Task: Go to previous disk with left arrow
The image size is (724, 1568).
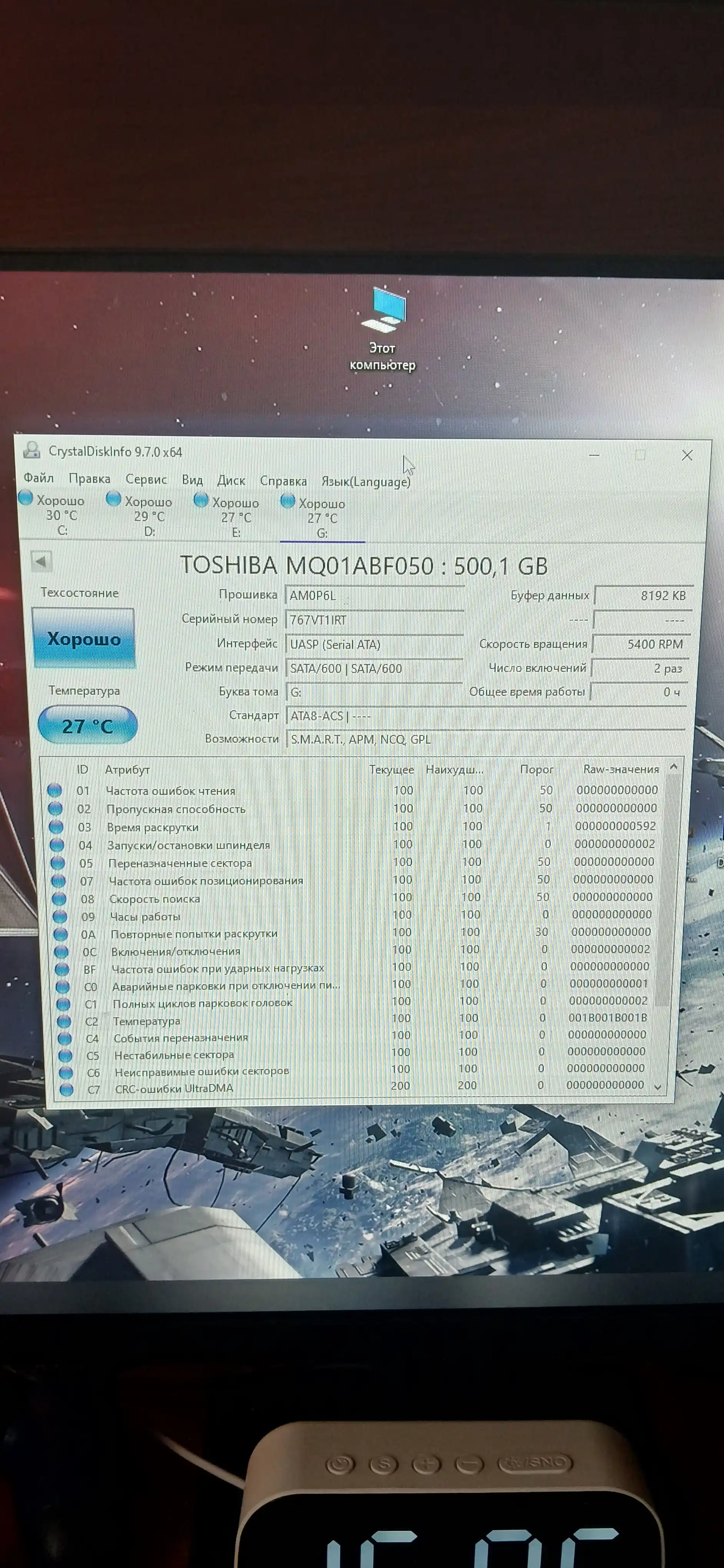Action: click(x=42, y=561)
